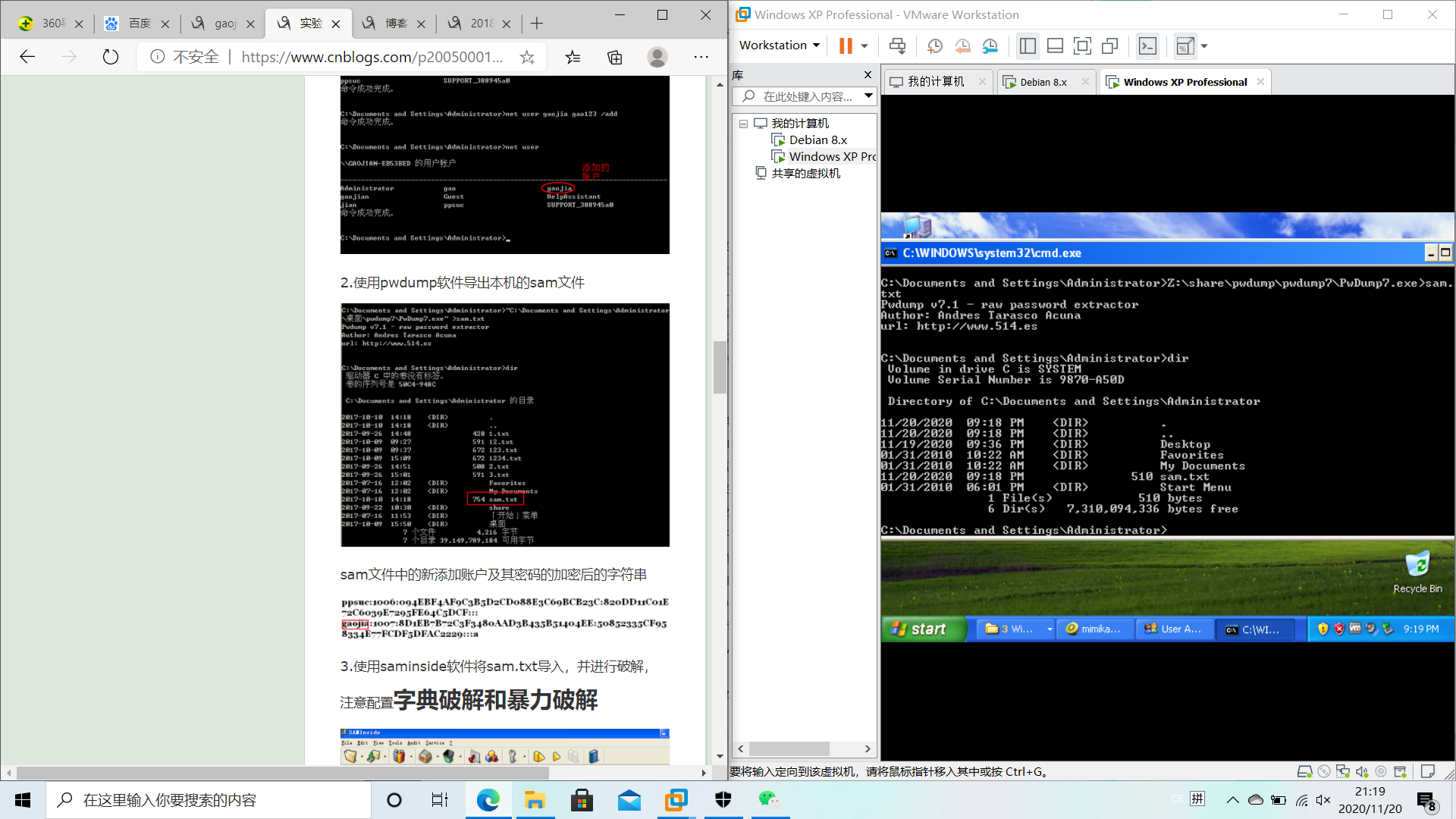Toggle the library sidebar view

1028,46
